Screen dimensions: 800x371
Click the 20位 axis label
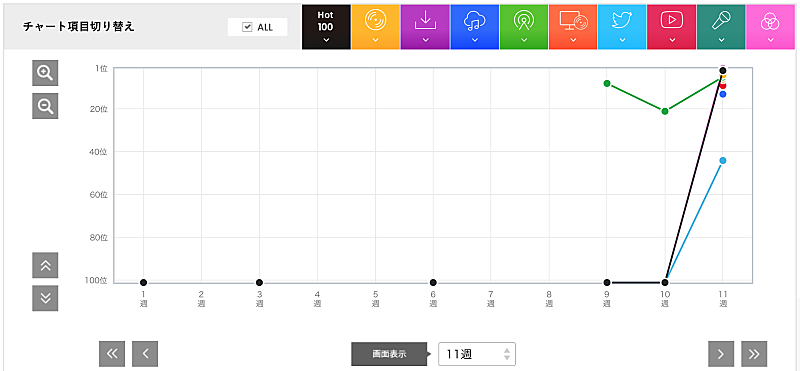(x=99, y=109)
